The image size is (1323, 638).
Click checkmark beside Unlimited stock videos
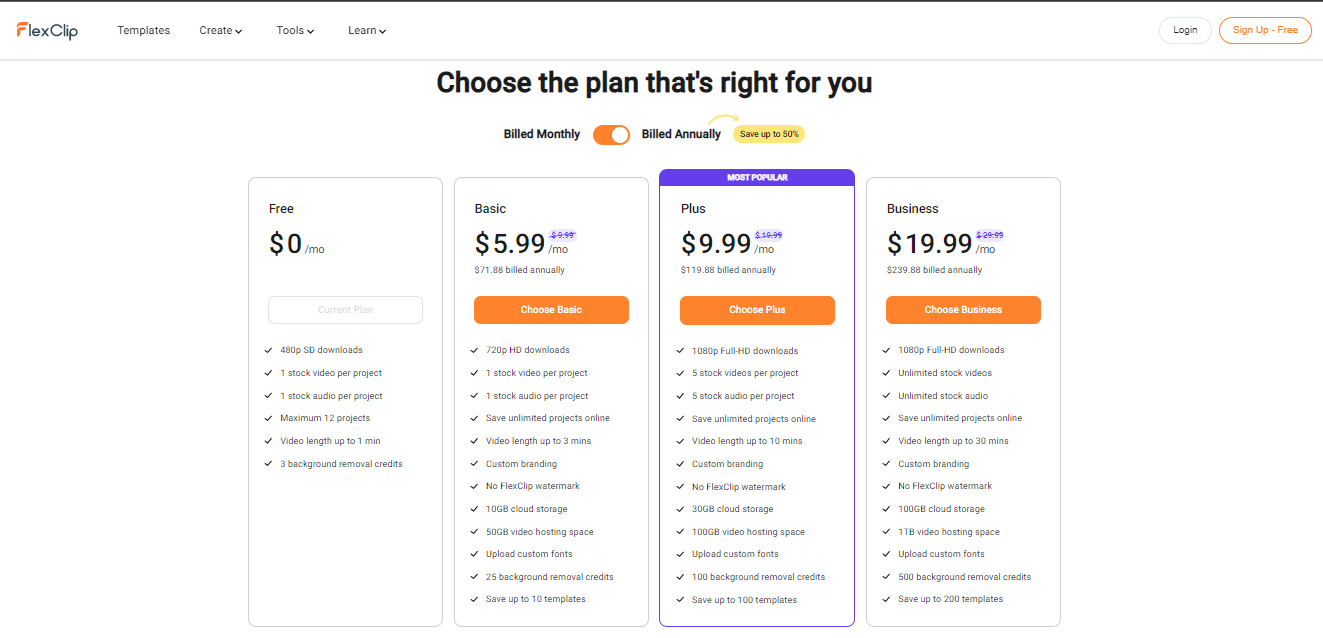(886, 373)
